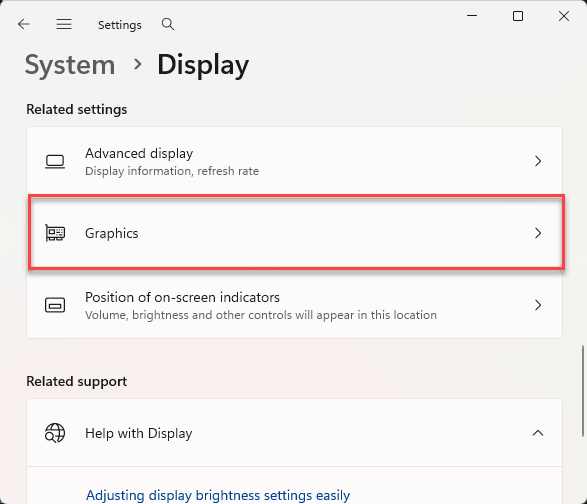Screen dimensions: 587x504
Task: Maximize the Settings window
Action: 518,16
